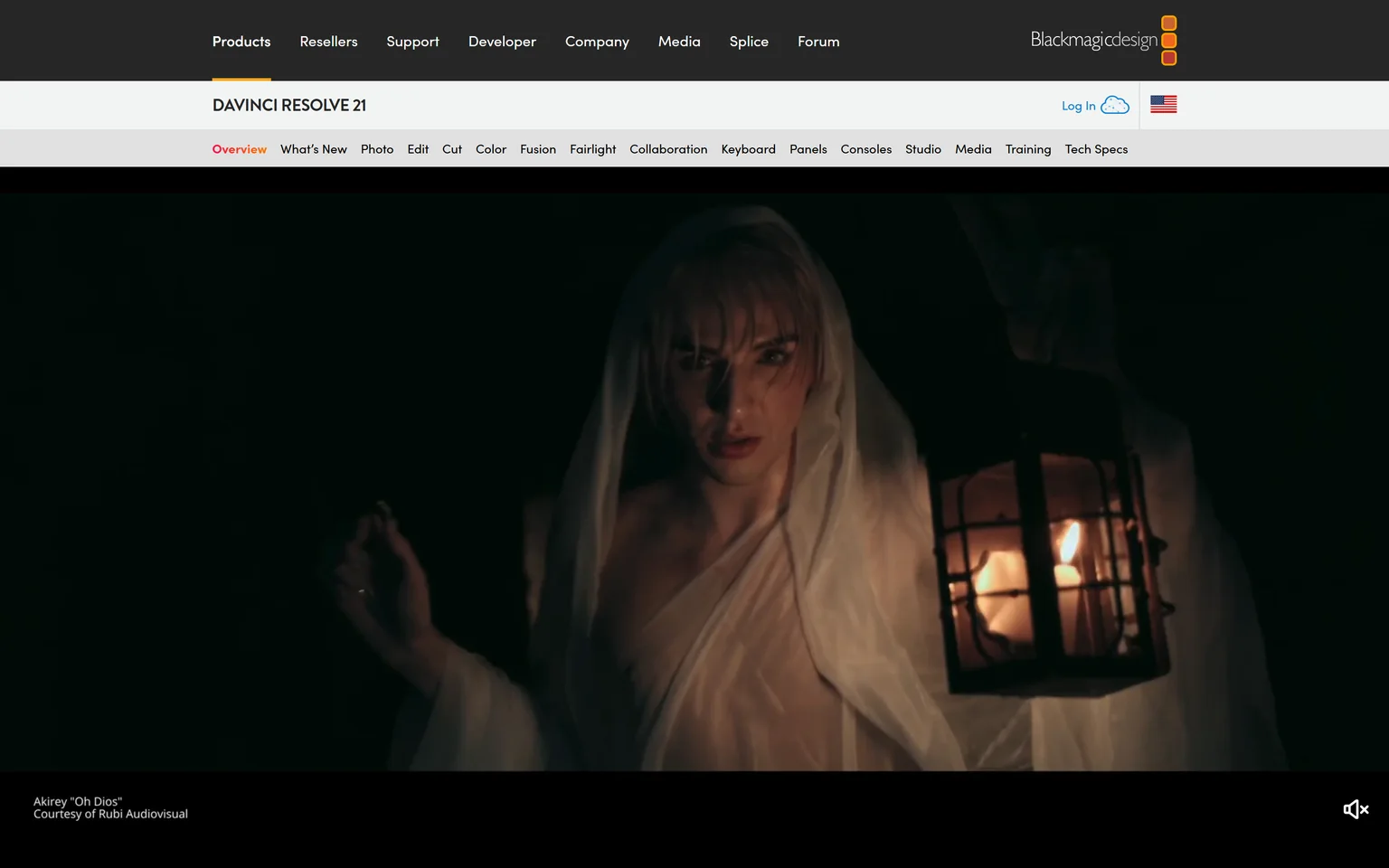This screenshot has width=1389, height=868.
Task: Open the Developer page
Action: pyautogui.click(x=502, y=42)
